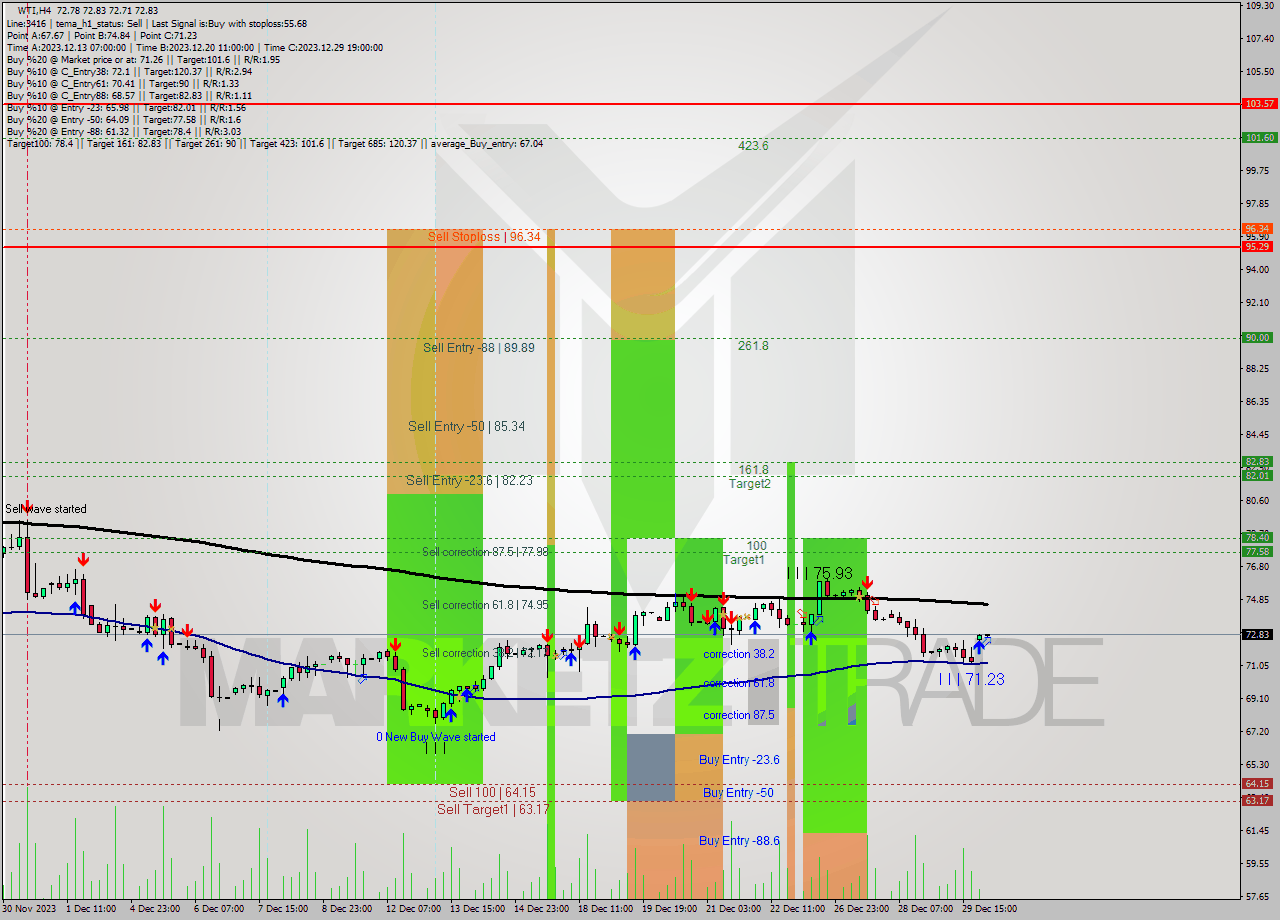
Task: Click the '6 Dec 07:00' time axis label
Action: tap(219, 909)
